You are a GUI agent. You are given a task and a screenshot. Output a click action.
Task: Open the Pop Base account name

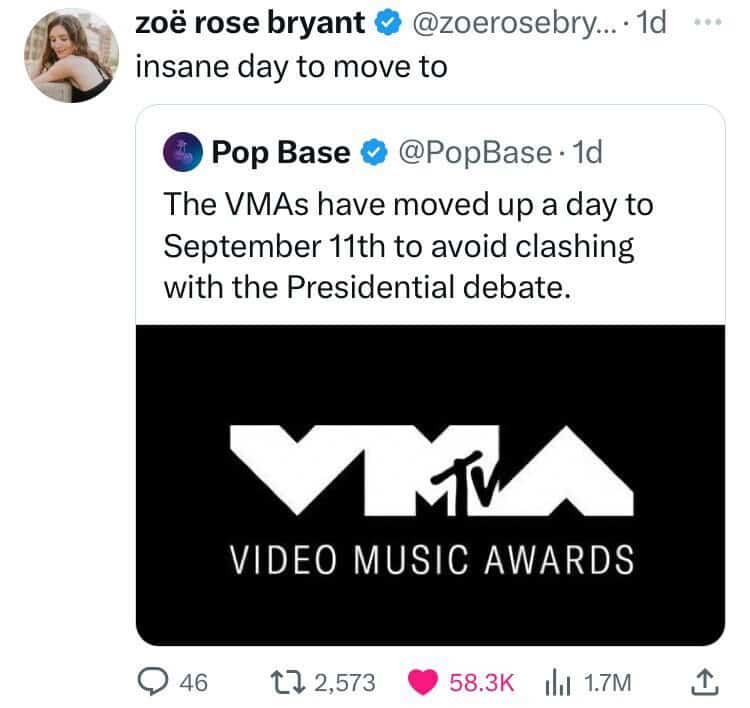[281, 153]
